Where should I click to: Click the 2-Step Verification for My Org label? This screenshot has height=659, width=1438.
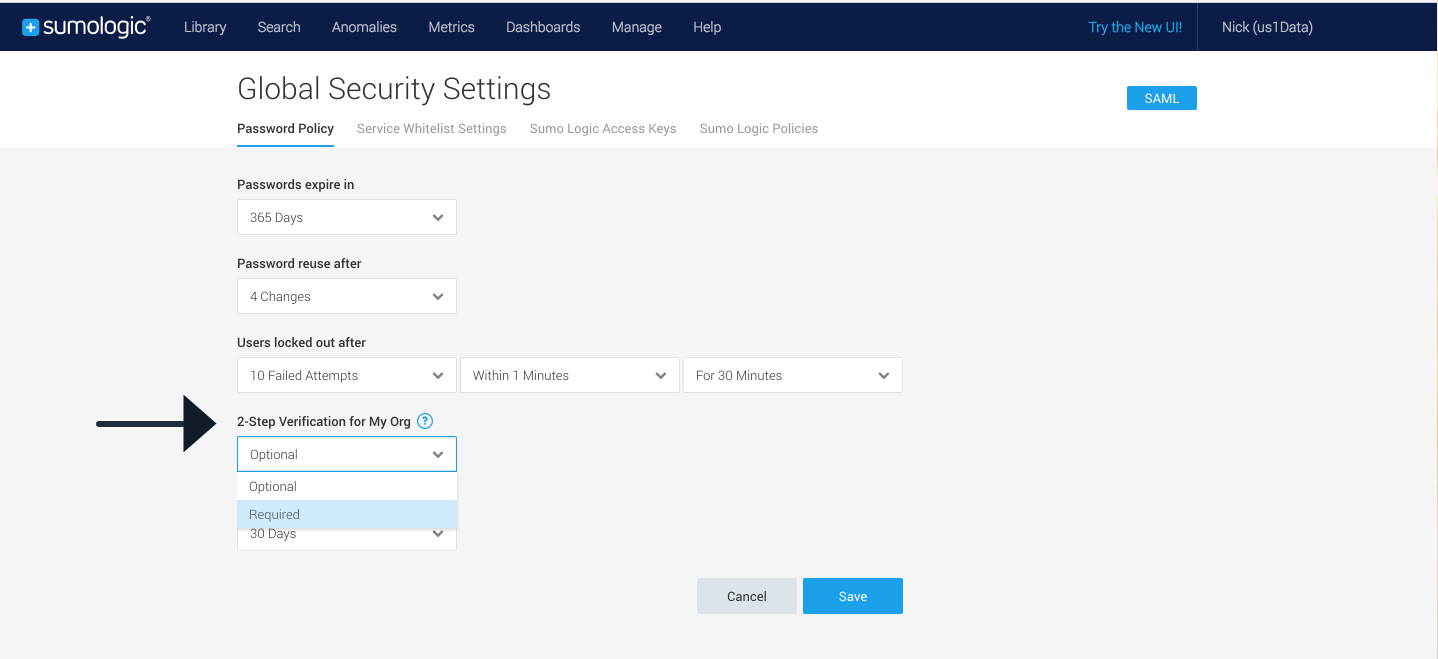[324, 421]
